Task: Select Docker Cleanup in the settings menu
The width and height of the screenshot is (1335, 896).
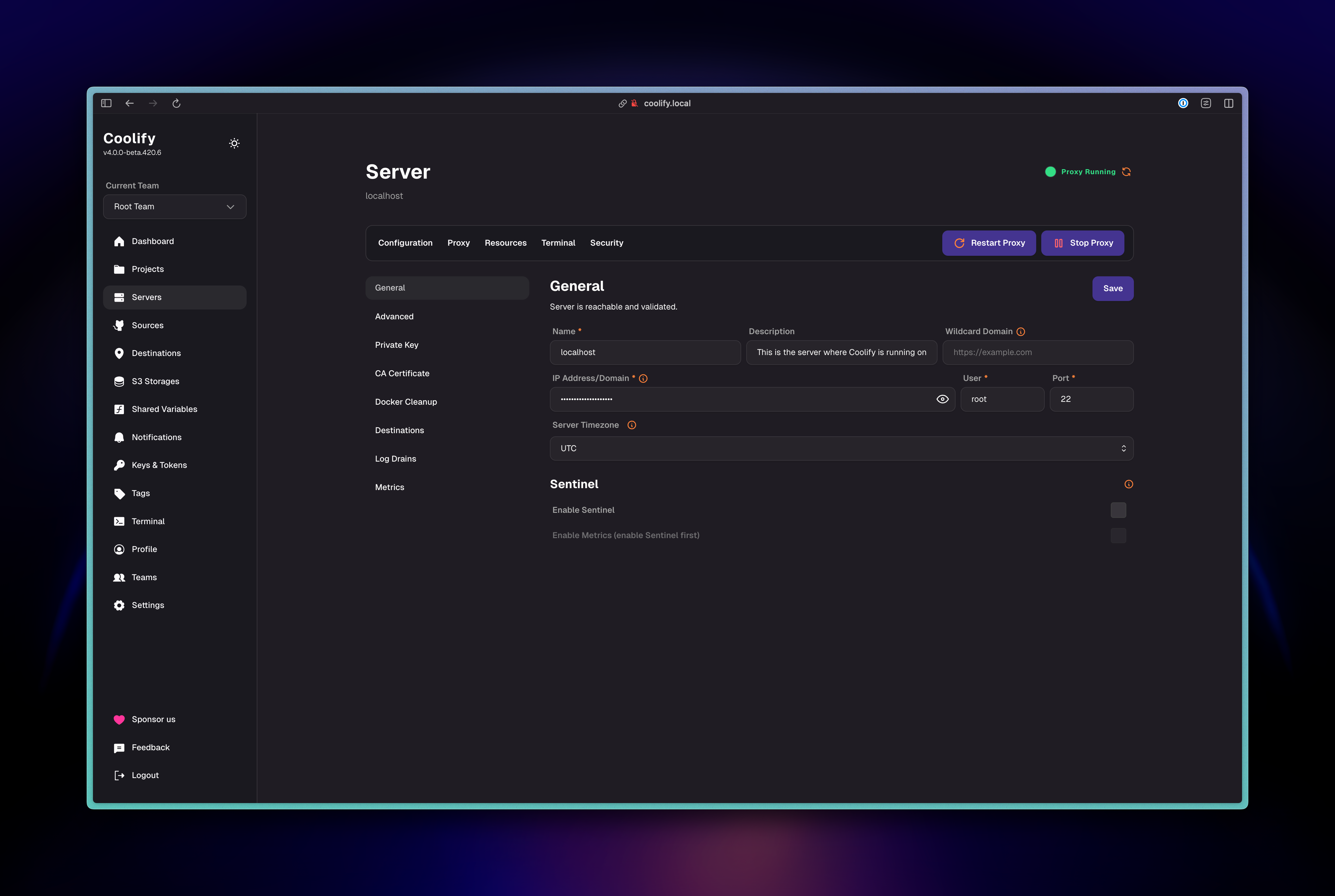Action: click(406, 402)
